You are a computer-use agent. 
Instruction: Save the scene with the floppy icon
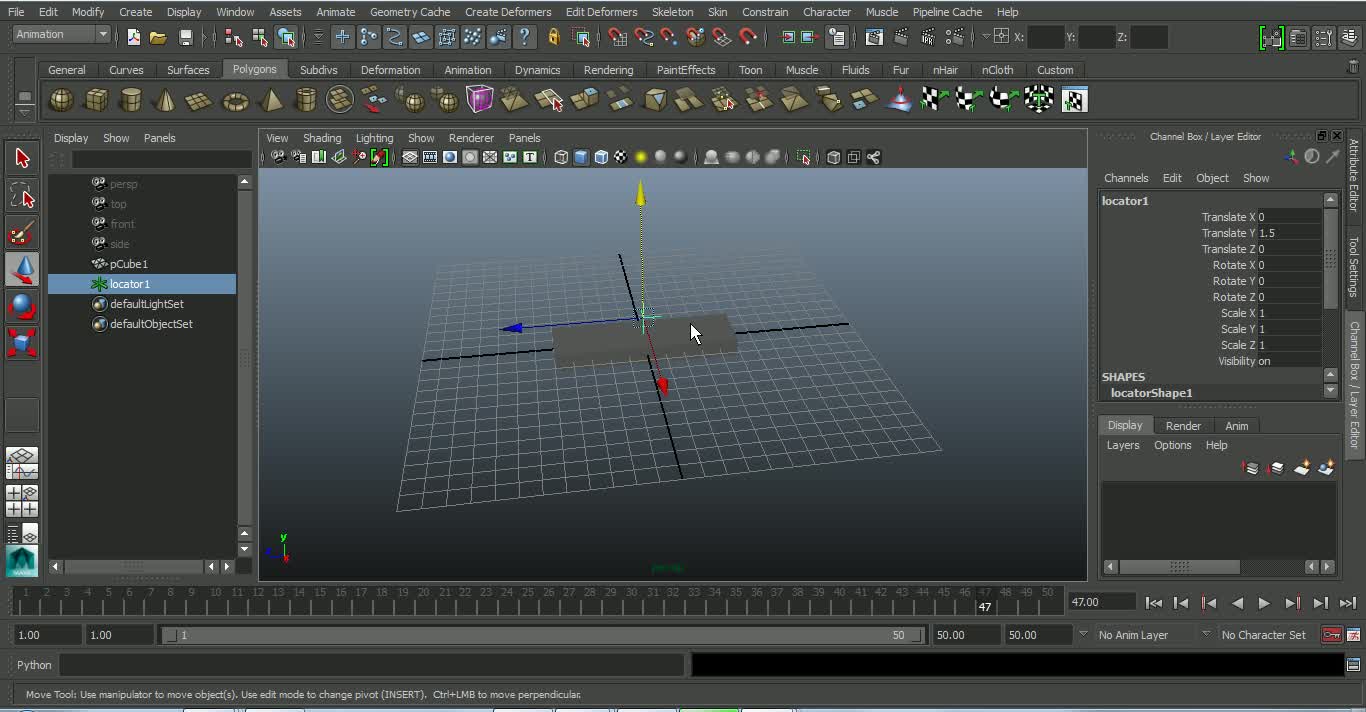185,37
